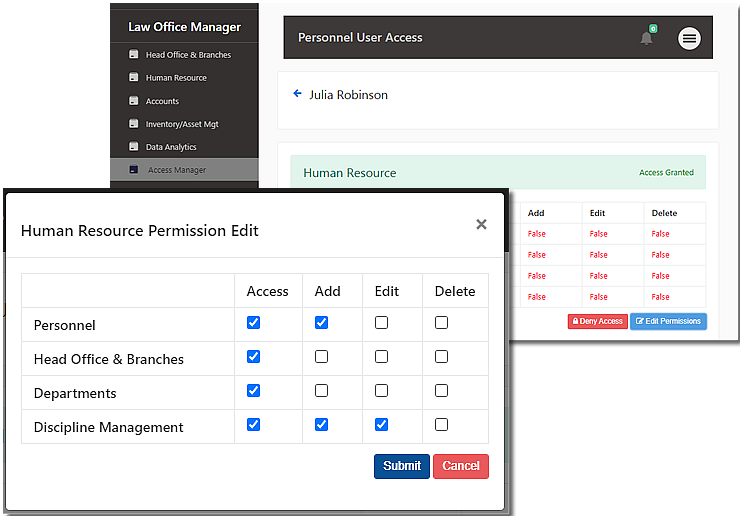This screenshot has width=740, height=516.
Task: Click the Accounts sidebar icon
Action: coord(133,101)
